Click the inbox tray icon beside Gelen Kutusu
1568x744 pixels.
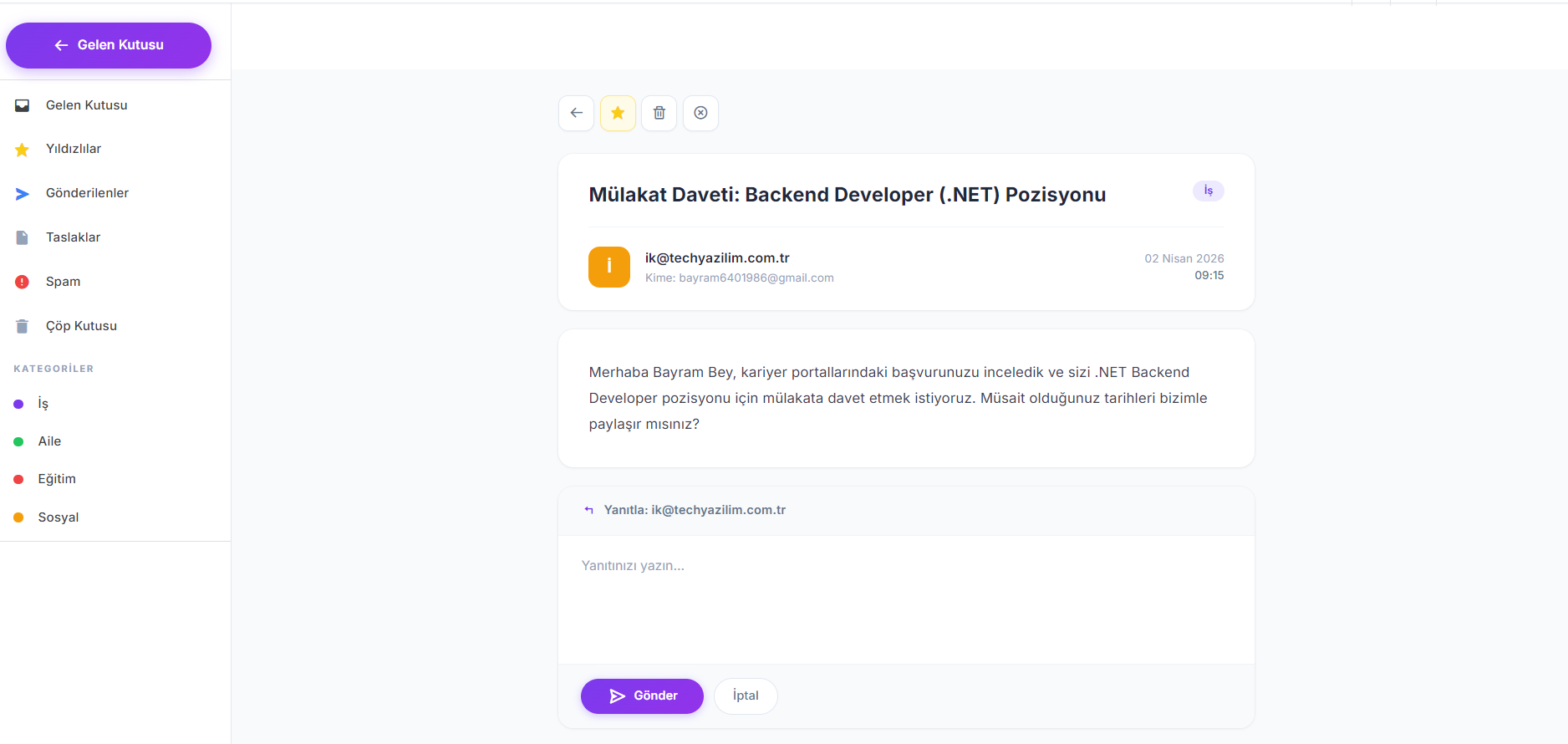coord(23,105)
